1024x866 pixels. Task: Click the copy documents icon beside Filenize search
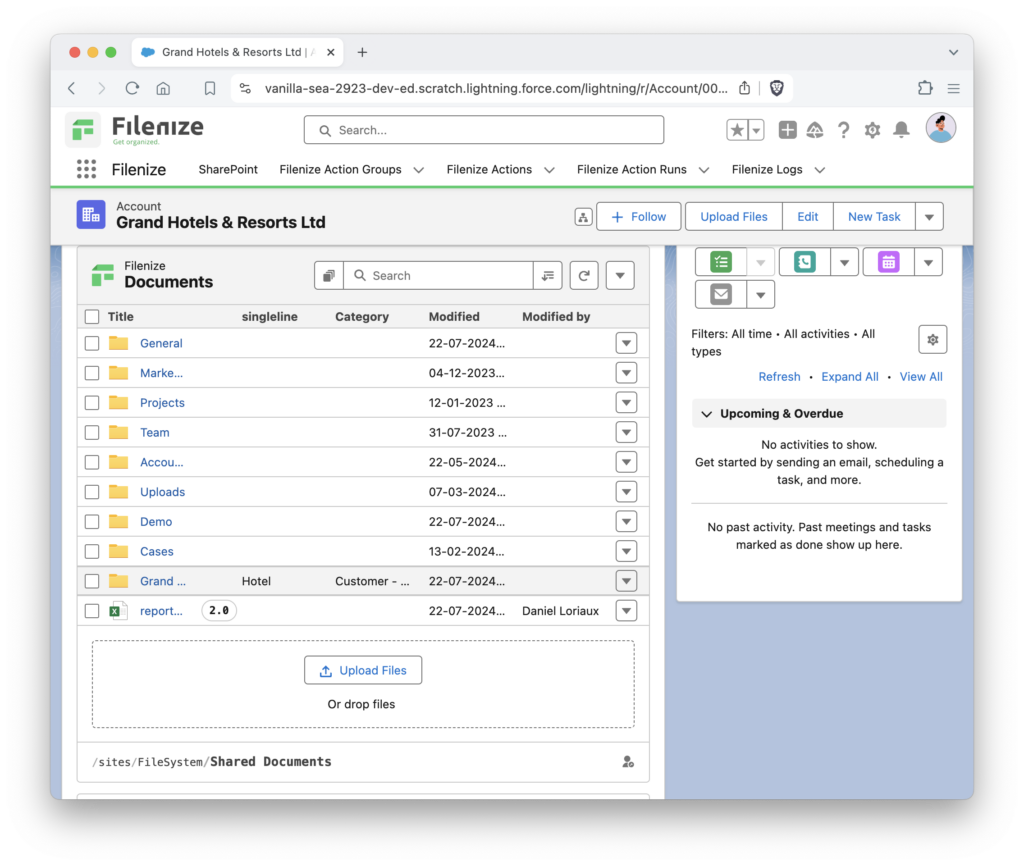(329, 276)
